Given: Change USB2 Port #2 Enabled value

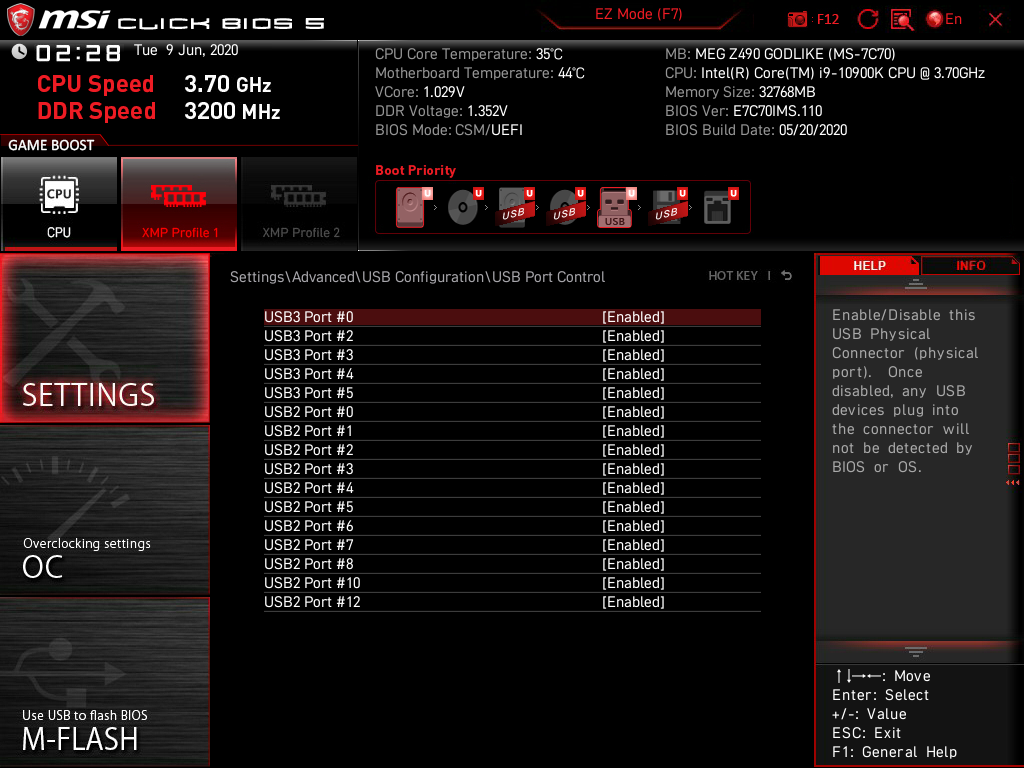Looking at the screenshot, I should [633, 449].
